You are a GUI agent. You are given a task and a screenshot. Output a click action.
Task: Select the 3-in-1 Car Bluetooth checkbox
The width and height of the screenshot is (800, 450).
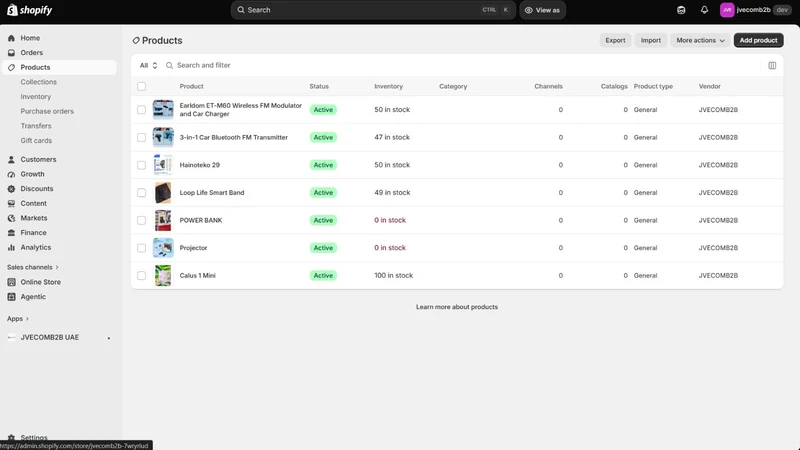141,137
